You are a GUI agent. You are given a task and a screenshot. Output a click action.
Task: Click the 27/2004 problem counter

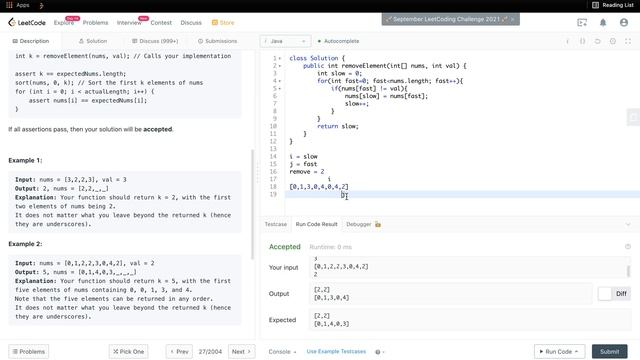click(210, 351)
